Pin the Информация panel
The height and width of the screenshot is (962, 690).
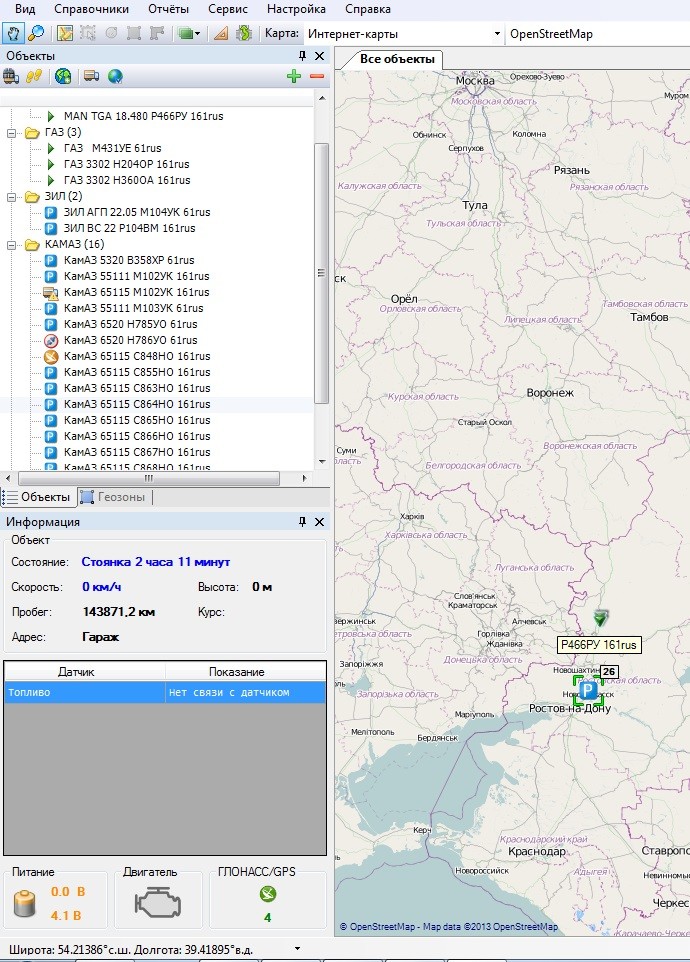302,522
